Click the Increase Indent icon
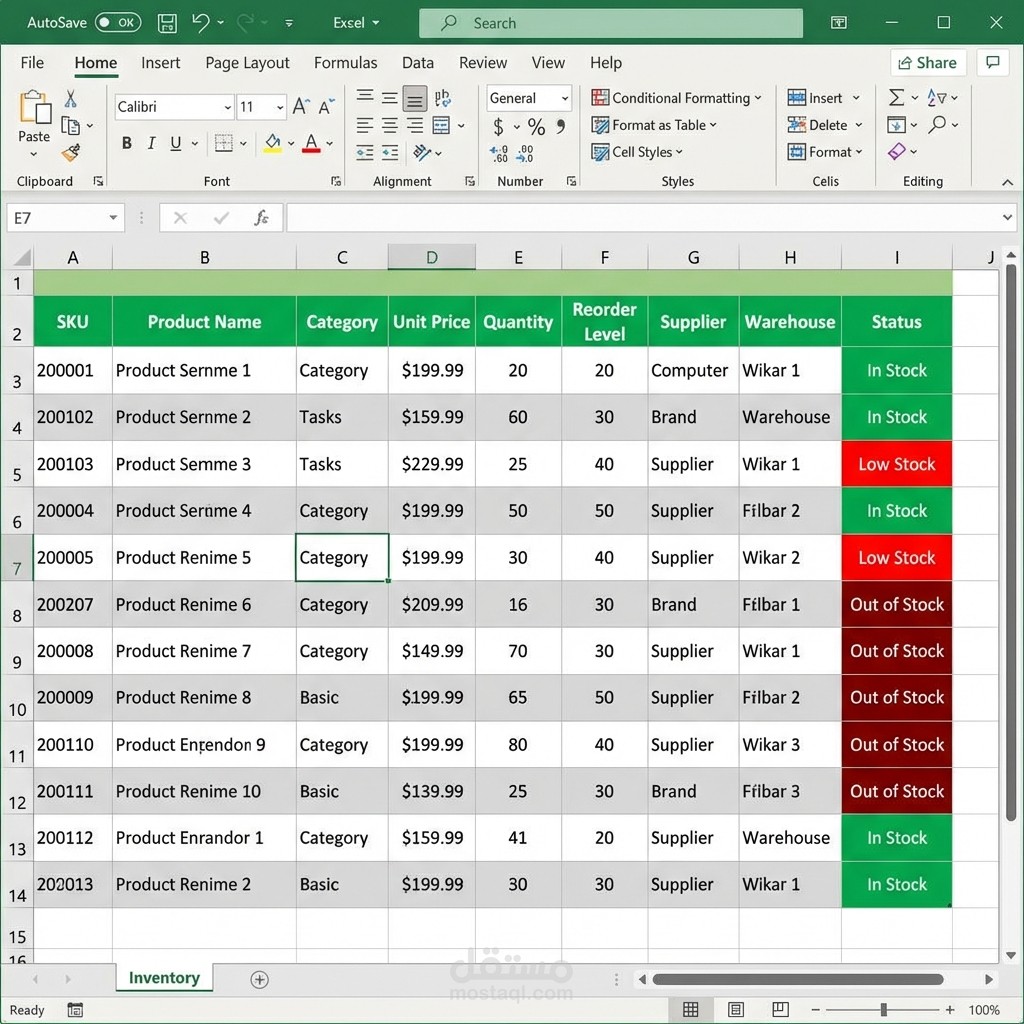This screenshot has height=1024, width=1024. click(x=390, y=153)
